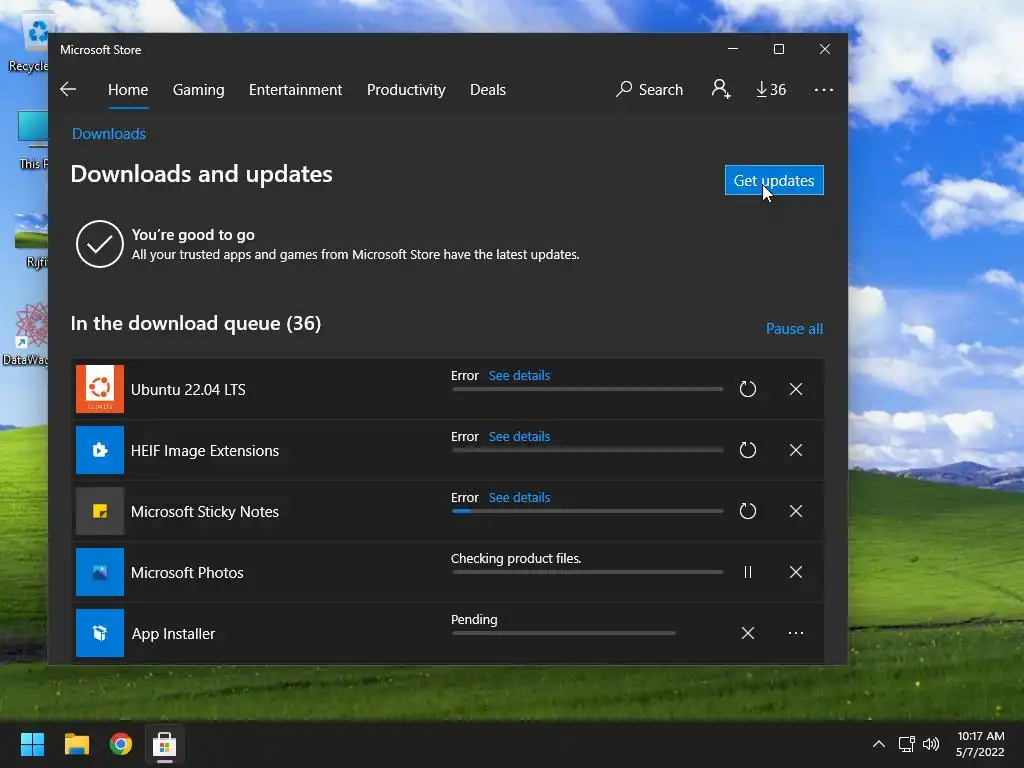Image resolution: width=1024 pixels, height=768 pixels.
Task: Open the See more three-dots menu
Action: [824, 89]
